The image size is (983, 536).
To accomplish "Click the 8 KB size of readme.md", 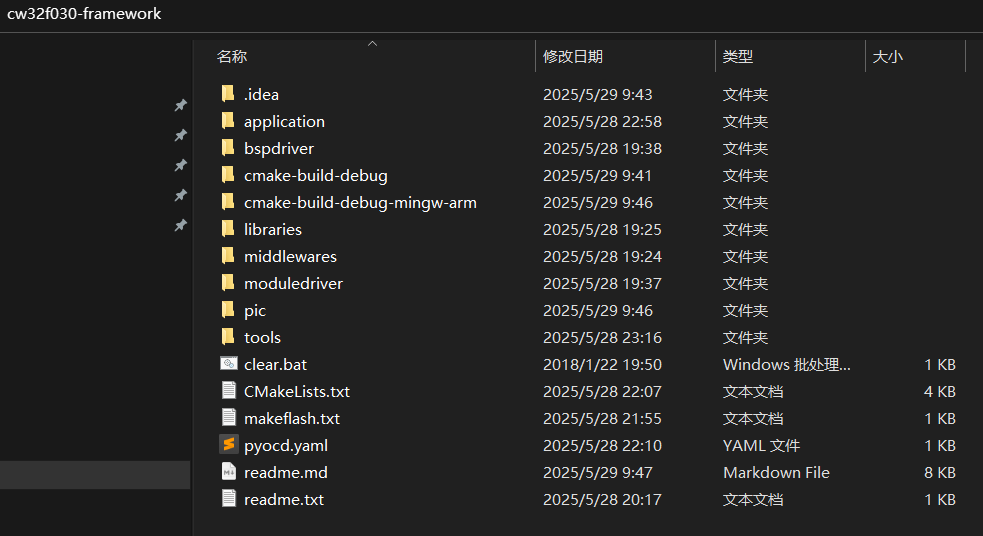I will coord(940,472).
